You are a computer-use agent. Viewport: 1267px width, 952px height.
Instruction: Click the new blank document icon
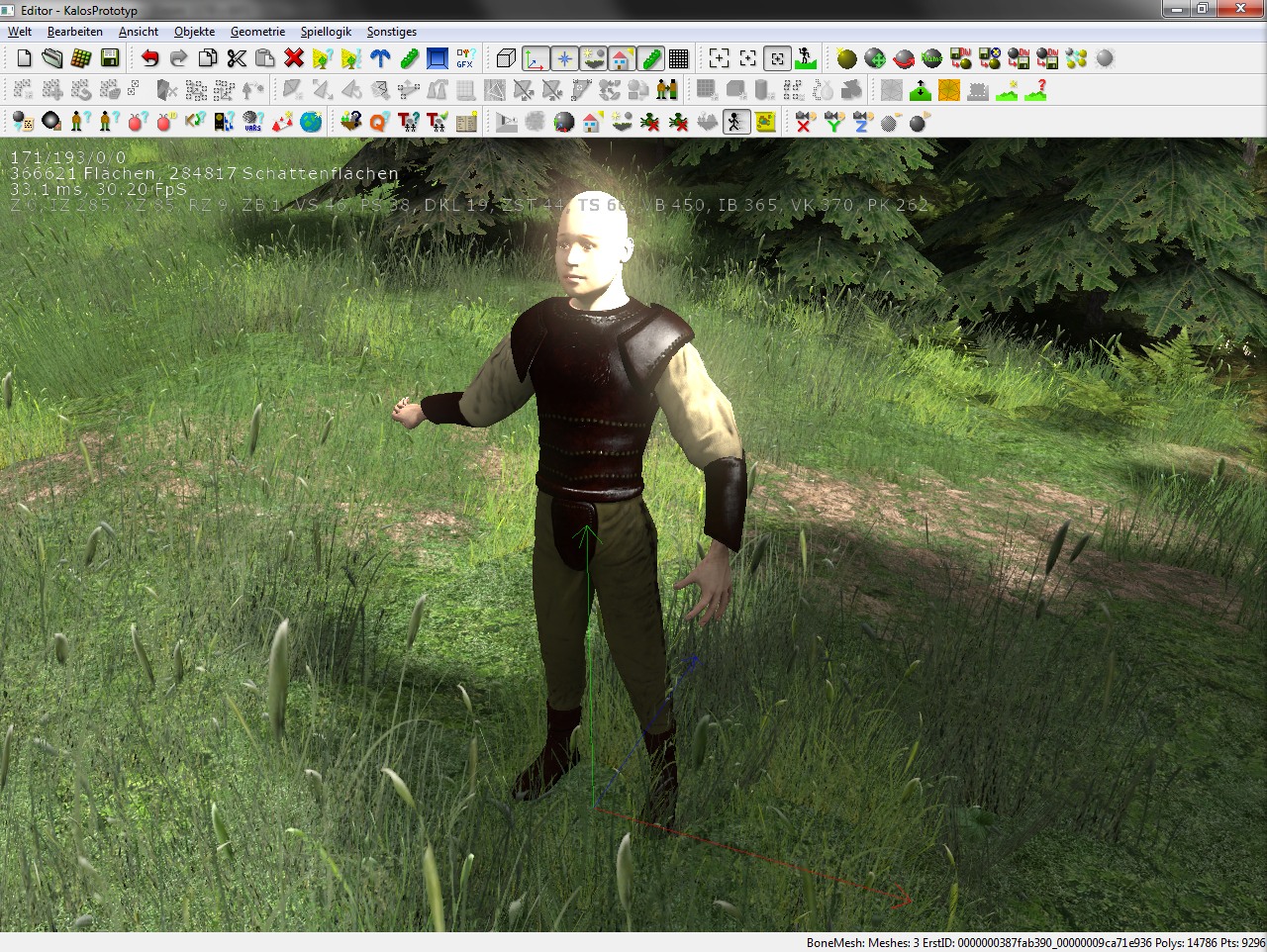point(24,58)
